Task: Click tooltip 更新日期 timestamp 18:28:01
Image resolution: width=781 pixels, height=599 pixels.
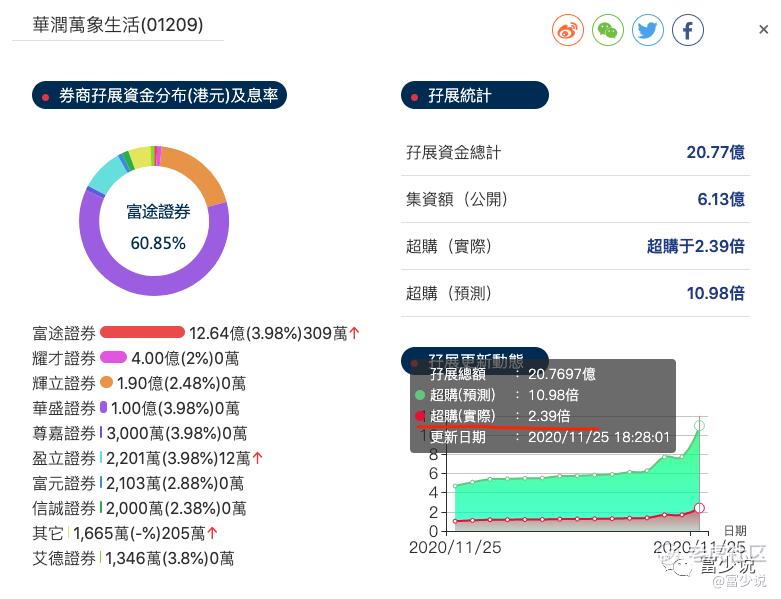Action: 599,437
